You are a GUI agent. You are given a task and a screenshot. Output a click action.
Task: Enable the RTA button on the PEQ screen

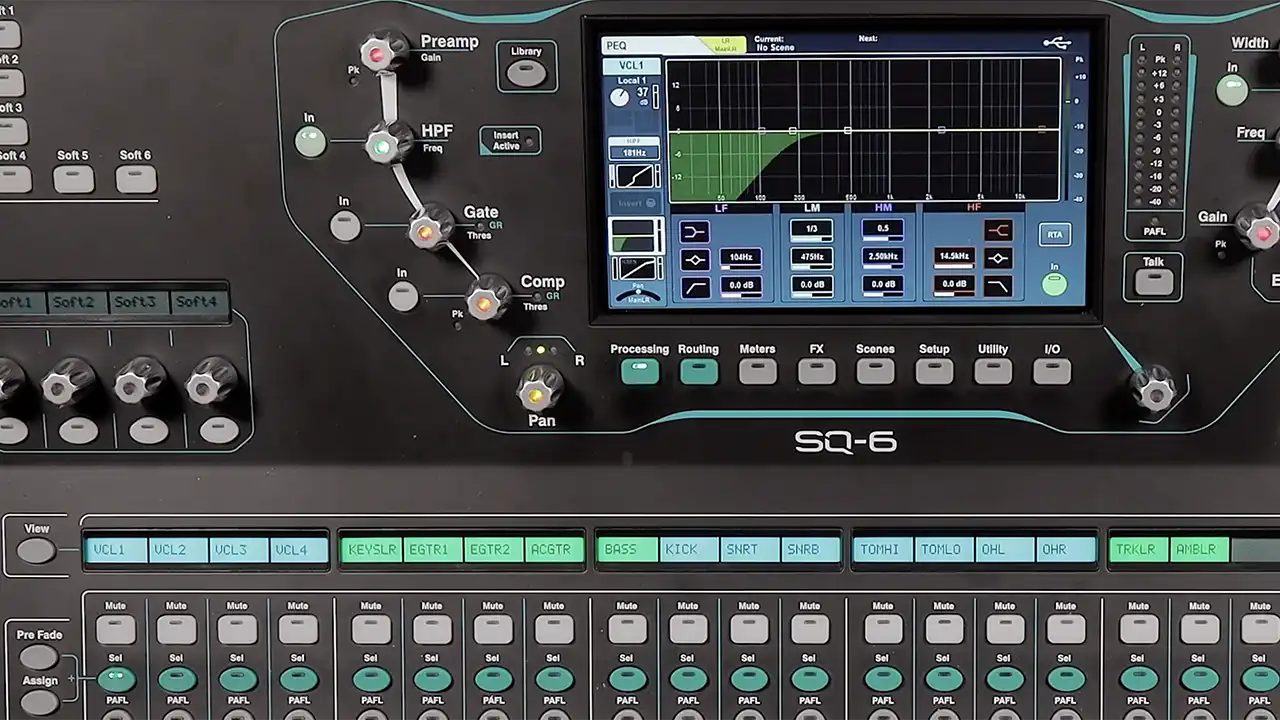click(1054, 235)
